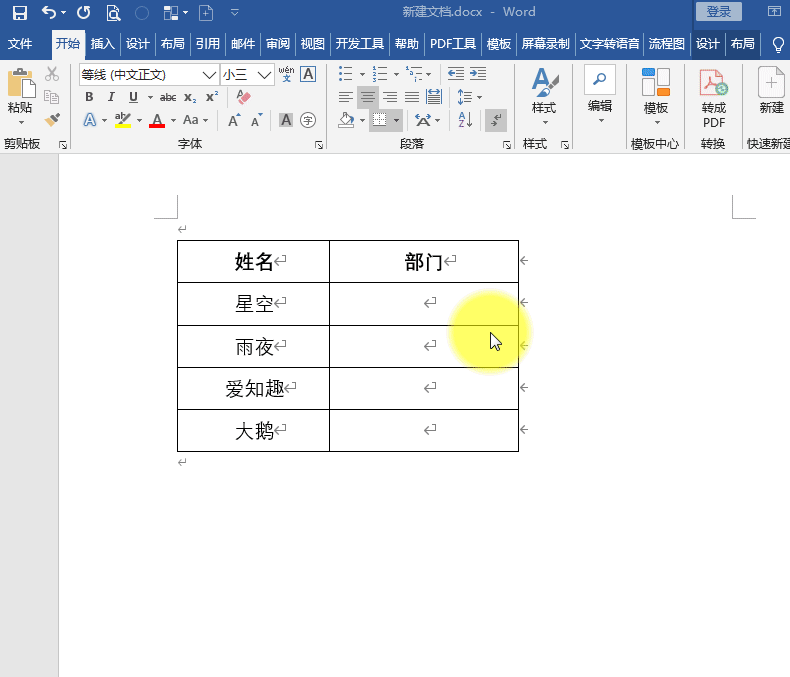Screen dimensions: 790x677
Task: Click the Cut scissors icon
Action: point(52,74)
